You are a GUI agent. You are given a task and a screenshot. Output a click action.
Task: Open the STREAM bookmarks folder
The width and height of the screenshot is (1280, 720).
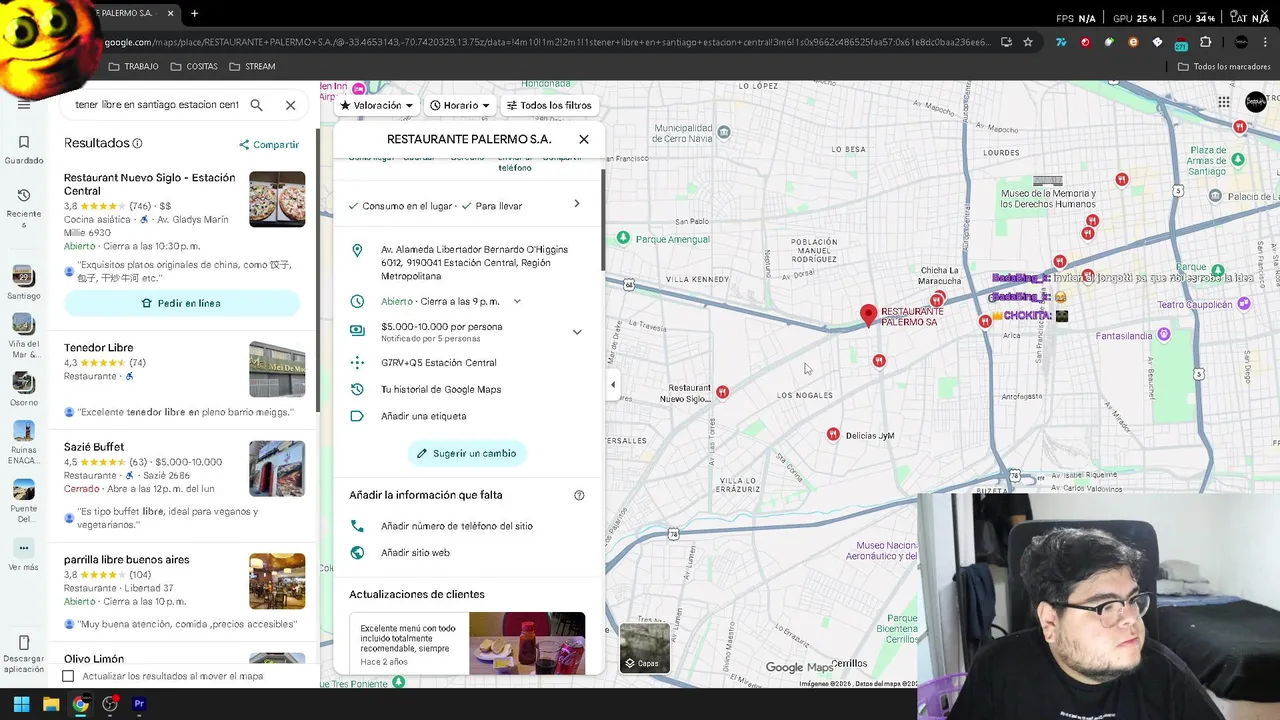pos(252,66)
